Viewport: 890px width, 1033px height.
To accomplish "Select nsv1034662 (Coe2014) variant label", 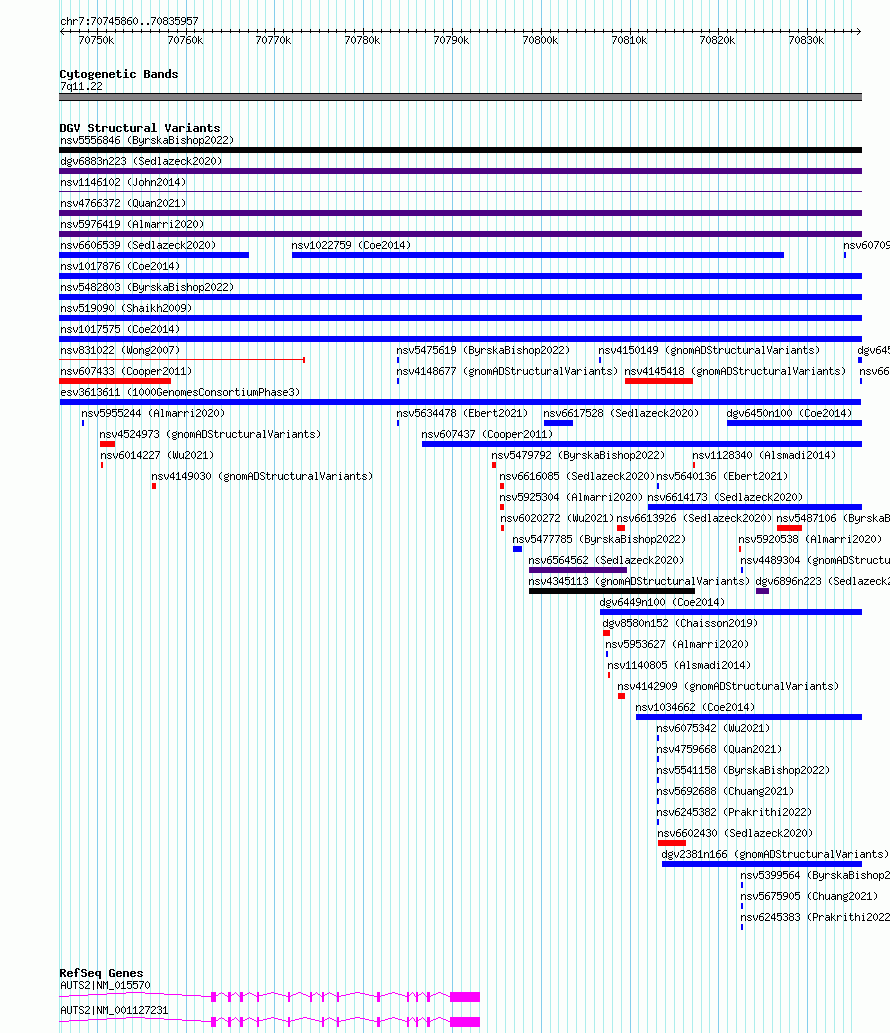I will 695,710.
